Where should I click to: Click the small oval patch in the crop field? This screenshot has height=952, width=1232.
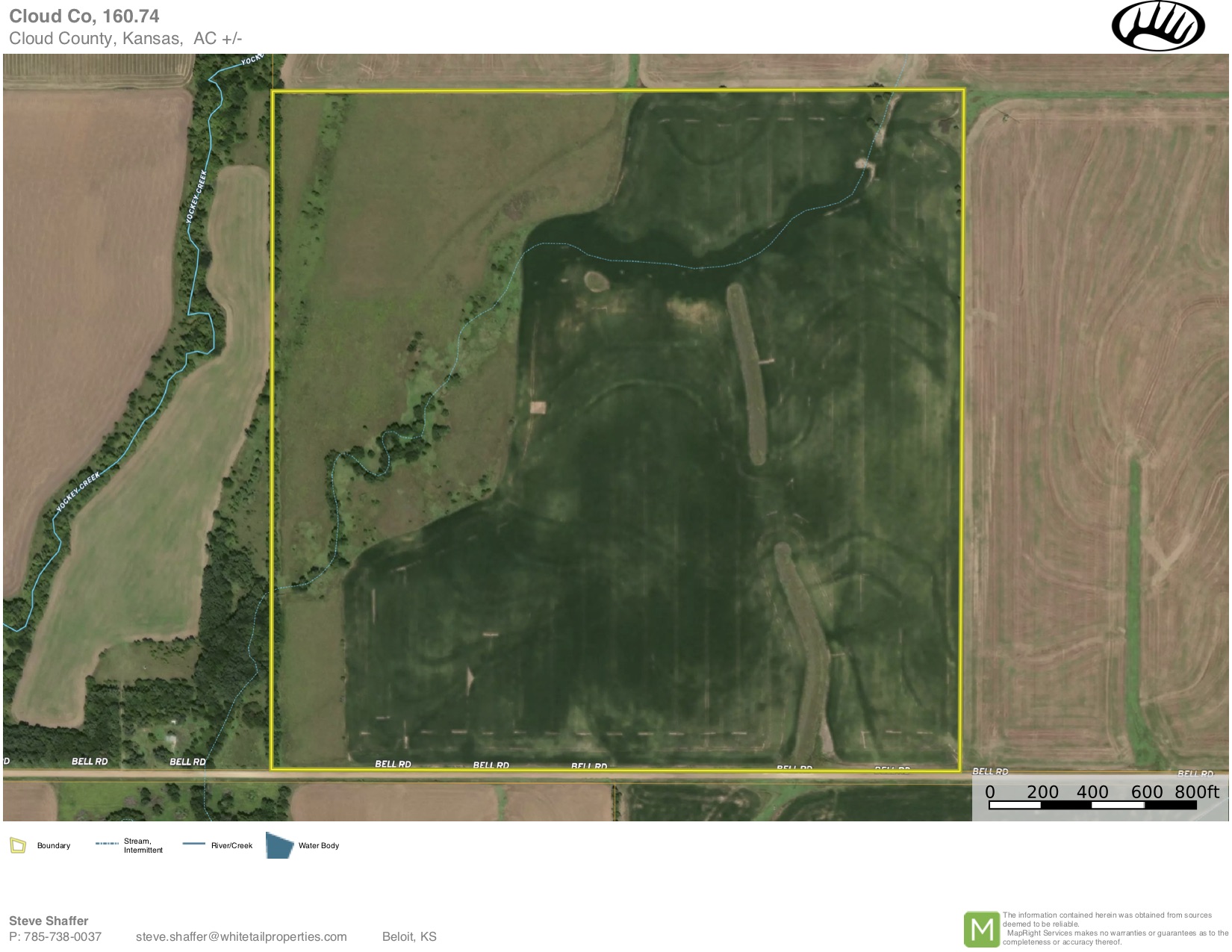click(x=596, y=281)
